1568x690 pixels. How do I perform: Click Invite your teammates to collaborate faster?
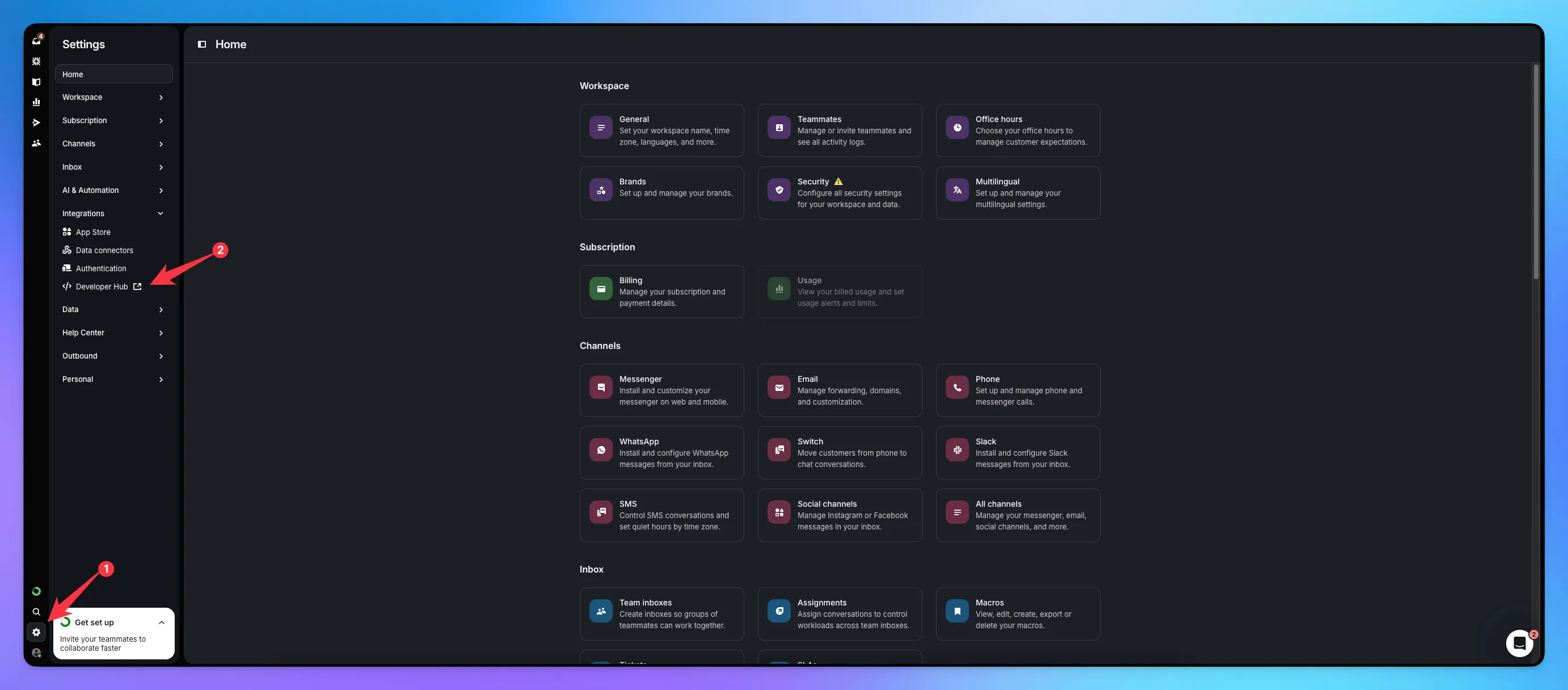(103, 643)
